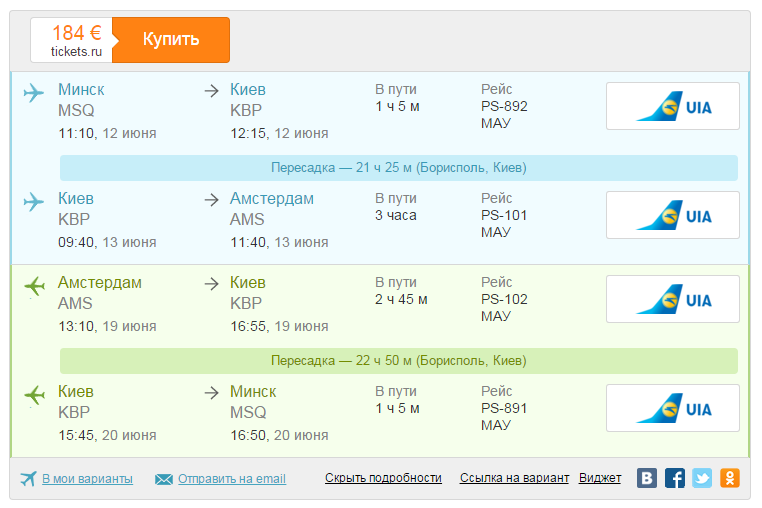Click the green plane icon for Амстердам departure
Image resolution: width=762 pixels, height=508 pixels.
coord(34,286)
